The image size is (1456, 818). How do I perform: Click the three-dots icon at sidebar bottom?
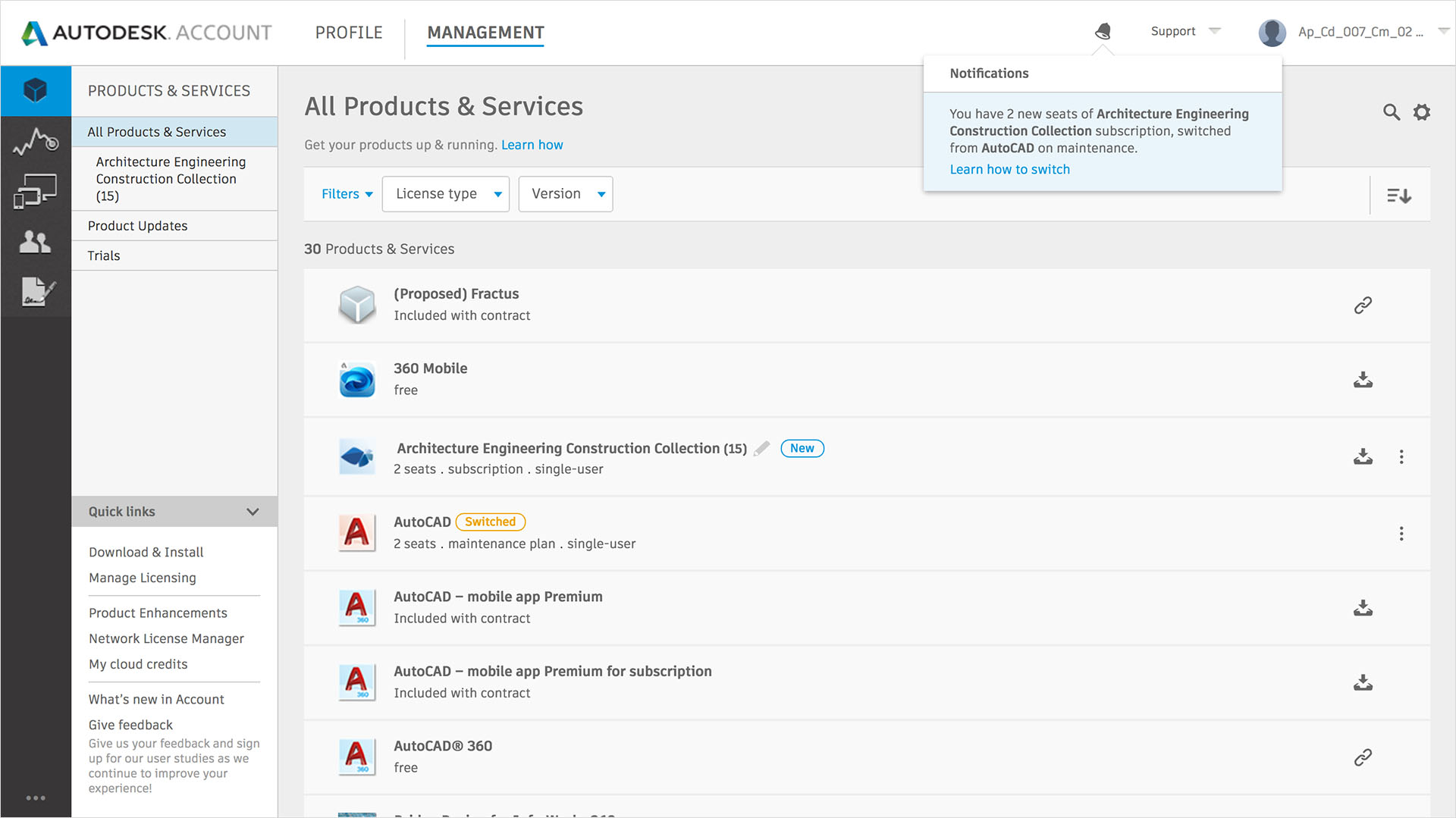point(36,798)
